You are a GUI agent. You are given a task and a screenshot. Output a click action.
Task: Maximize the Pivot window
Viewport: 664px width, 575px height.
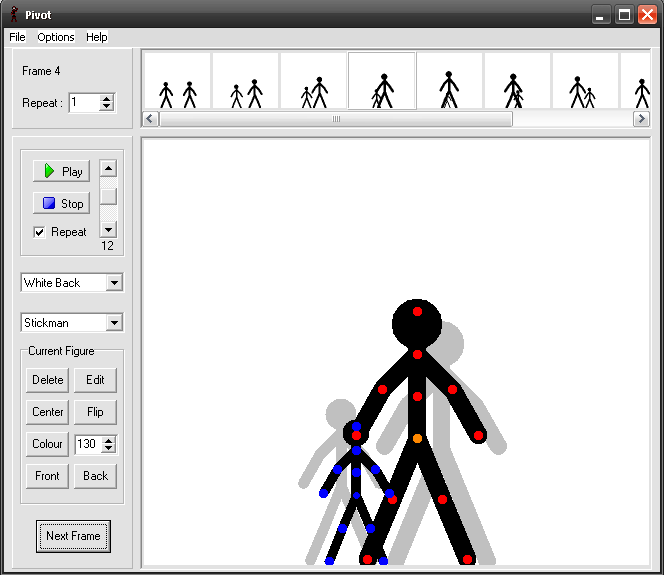tap(624, 15)
